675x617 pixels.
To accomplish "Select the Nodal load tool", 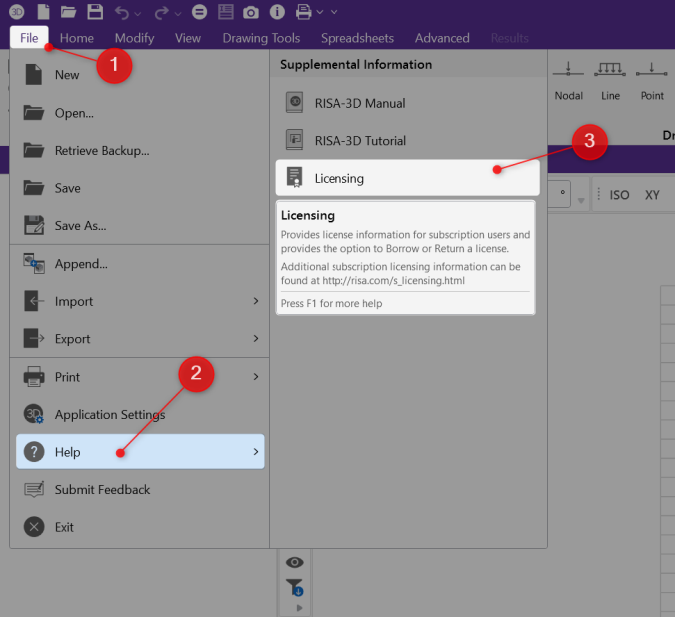I will (x=568, y=81).
